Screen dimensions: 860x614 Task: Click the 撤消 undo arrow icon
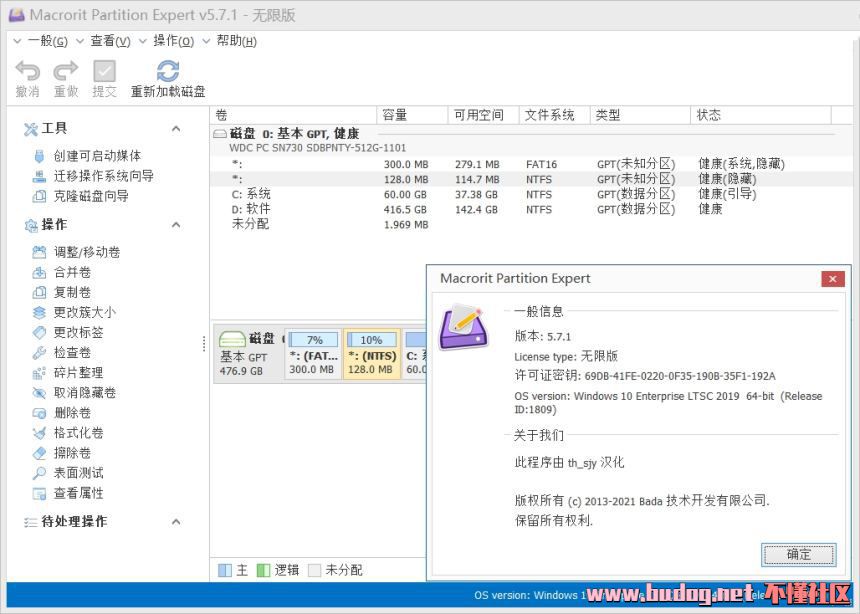pyautogui.click(x=28, y=71)
